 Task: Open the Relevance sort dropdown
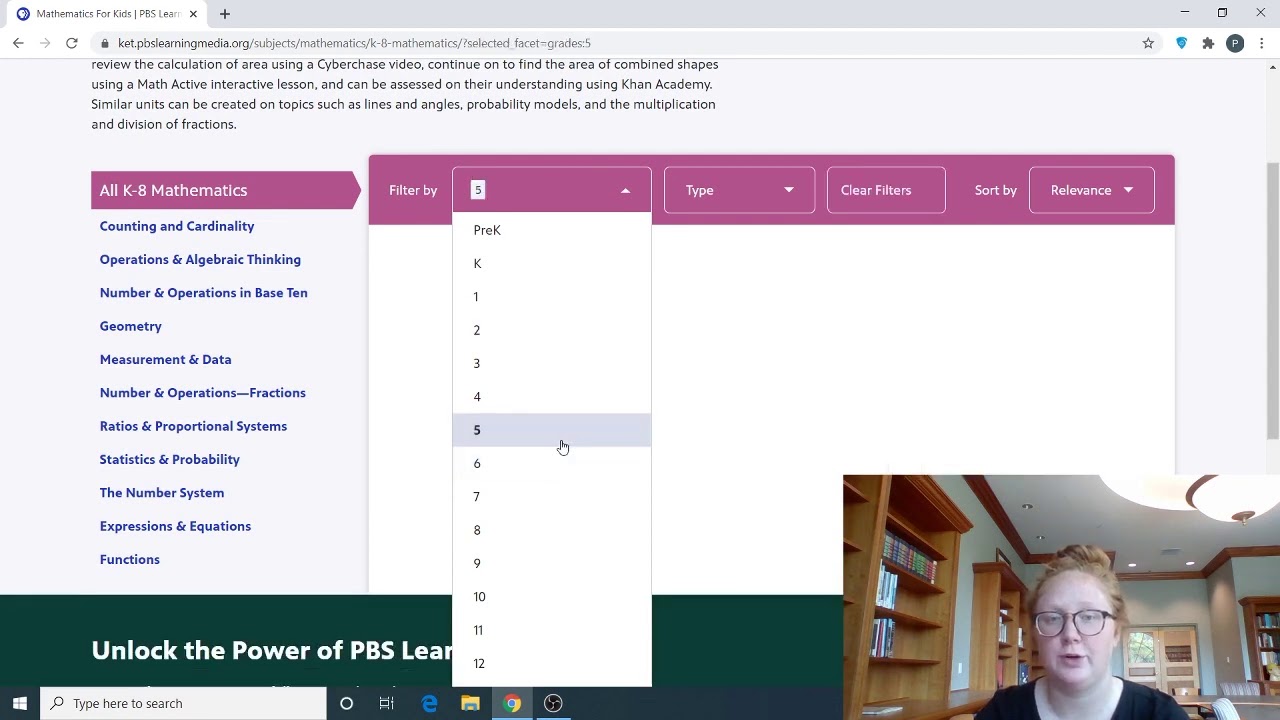1091,190
